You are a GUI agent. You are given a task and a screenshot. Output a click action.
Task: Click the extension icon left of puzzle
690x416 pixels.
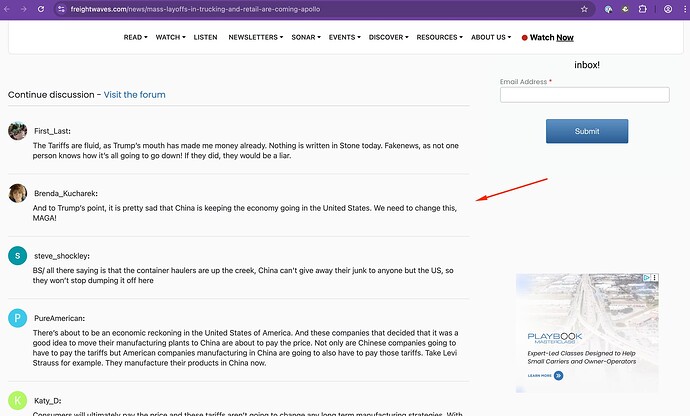click(x=625, y=9)
